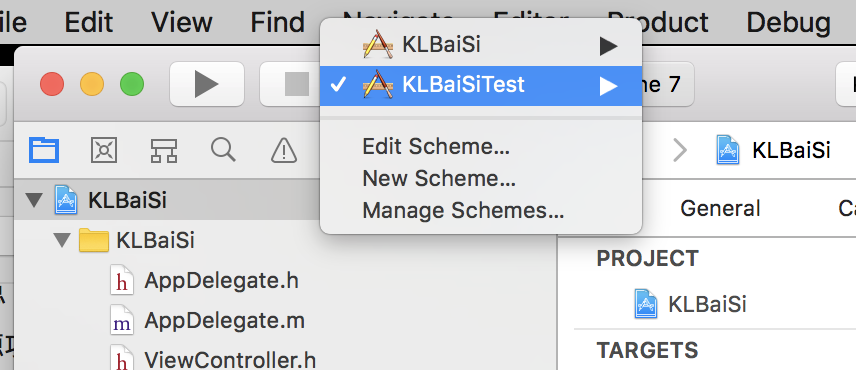Expand KLBaiSiTest scheme submenu arrow
Image resolution: width=856 pixels, height=370 pixels.
pos(608,86)
